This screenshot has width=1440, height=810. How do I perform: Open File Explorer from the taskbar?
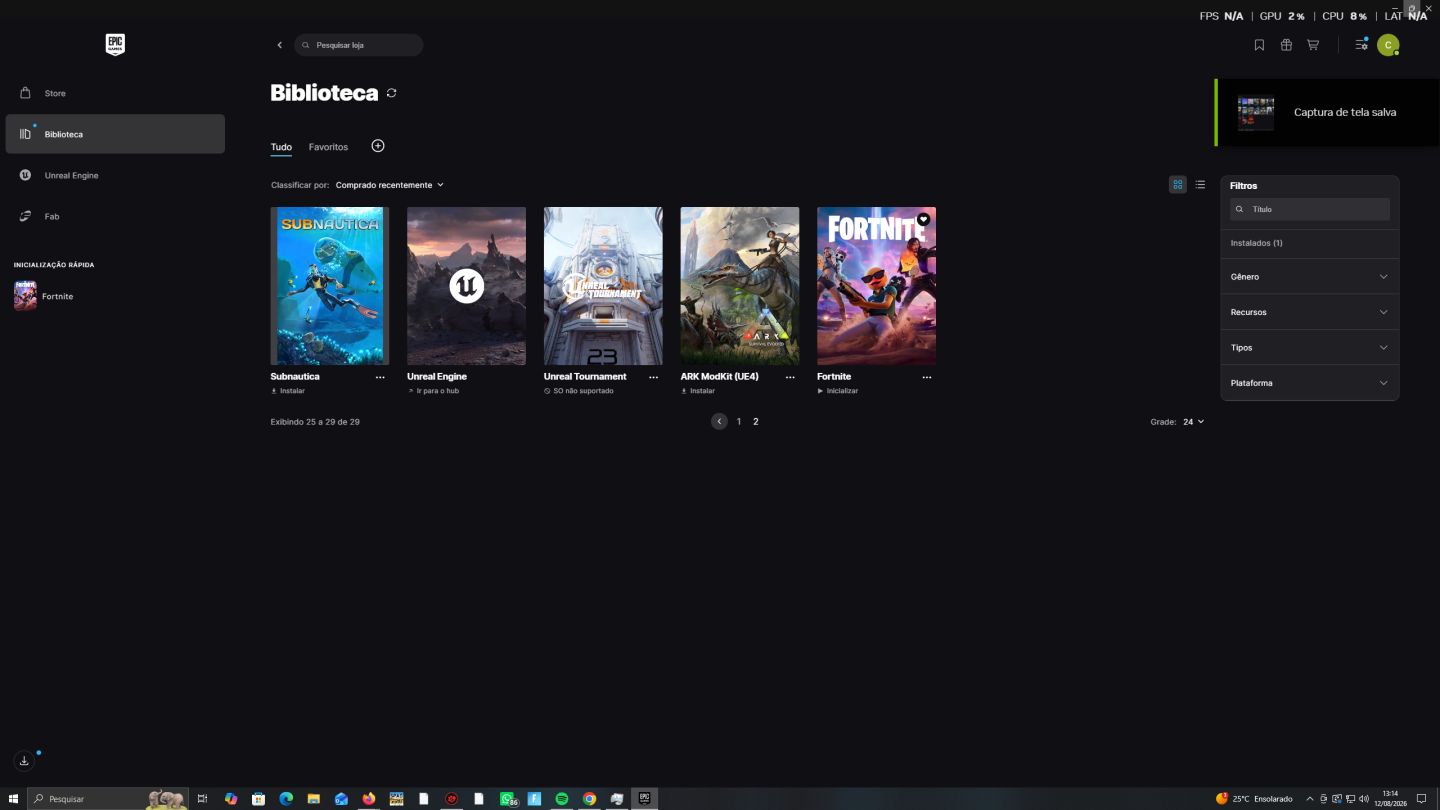(314, 799)
